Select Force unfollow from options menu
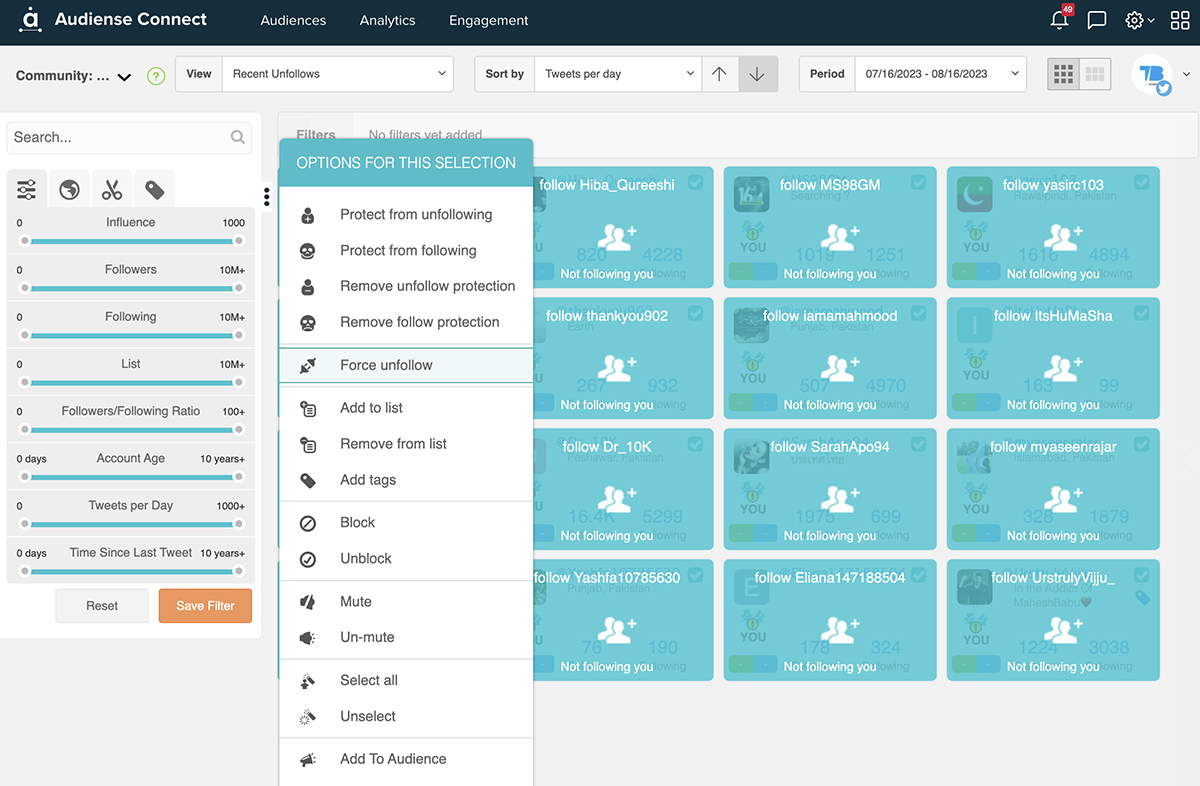Screen dimensions: 1200x786 click(x=406, y=365)
